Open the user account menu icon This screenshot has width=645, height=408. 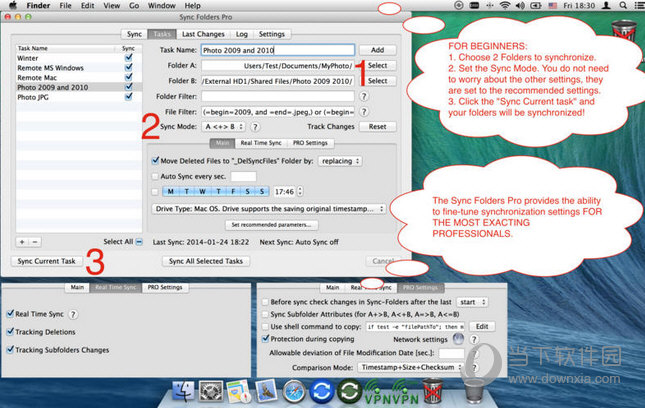(606, 5)
